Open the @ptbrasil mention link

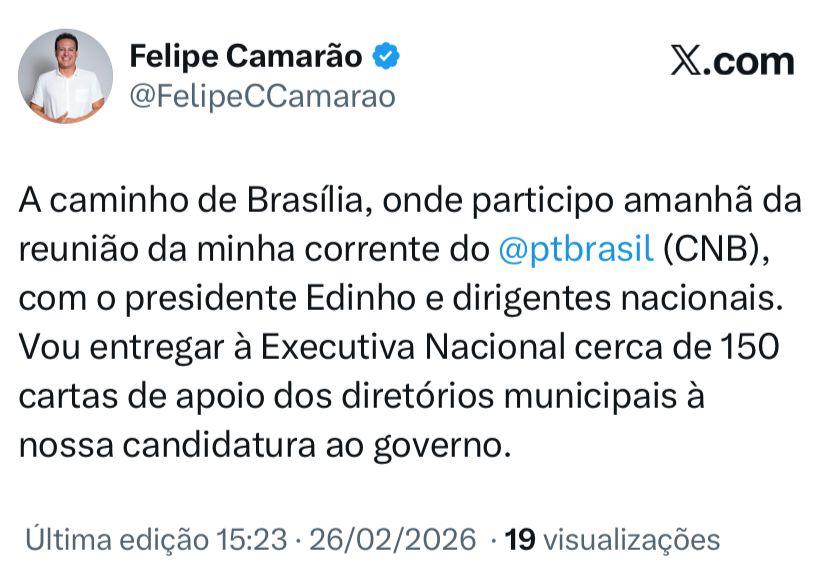(575, 248)
